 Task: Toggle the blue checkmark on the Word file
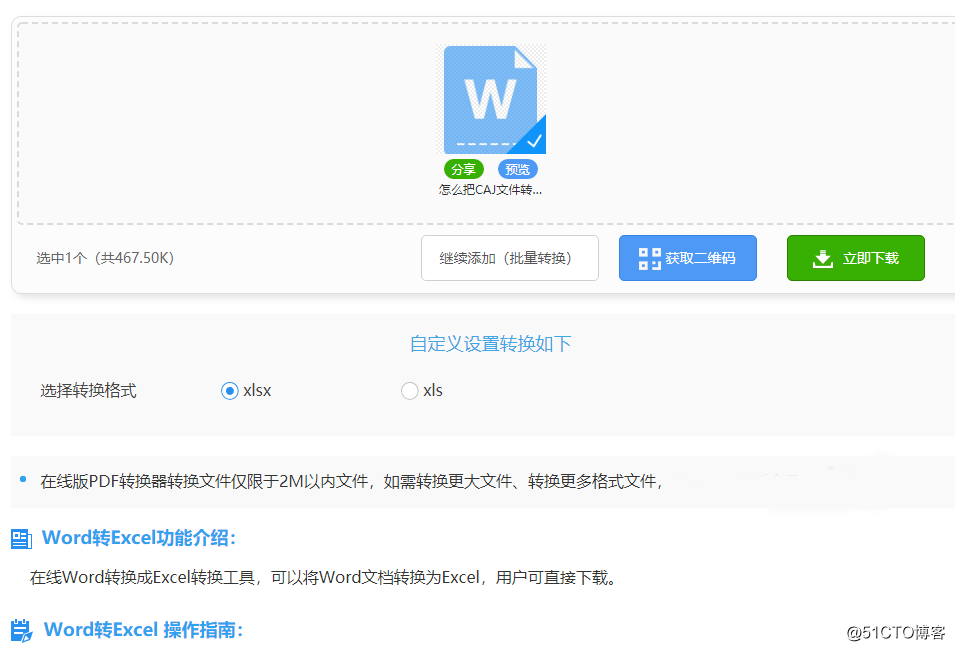click(x=534, y=141)
